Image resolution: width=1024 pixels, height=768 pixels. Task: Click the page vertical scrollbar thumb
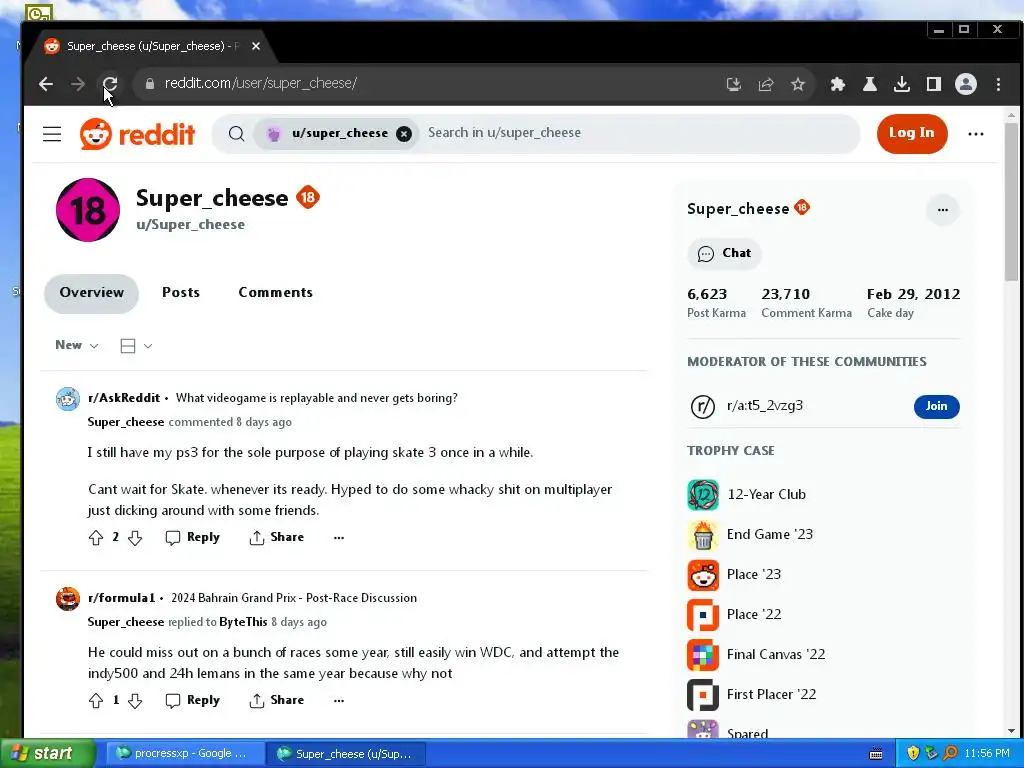point(1011,202)
